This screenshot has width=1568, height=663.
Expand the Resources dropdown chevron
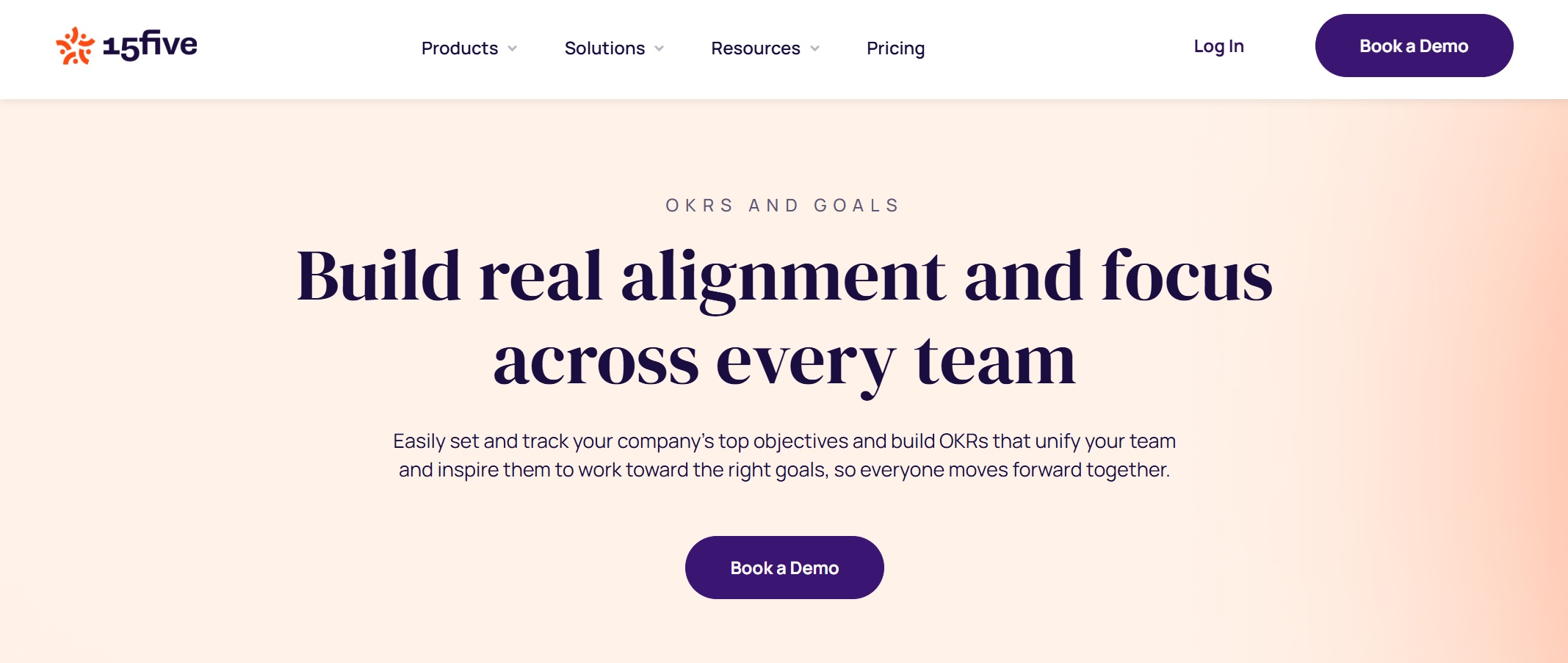click(813, 48)
